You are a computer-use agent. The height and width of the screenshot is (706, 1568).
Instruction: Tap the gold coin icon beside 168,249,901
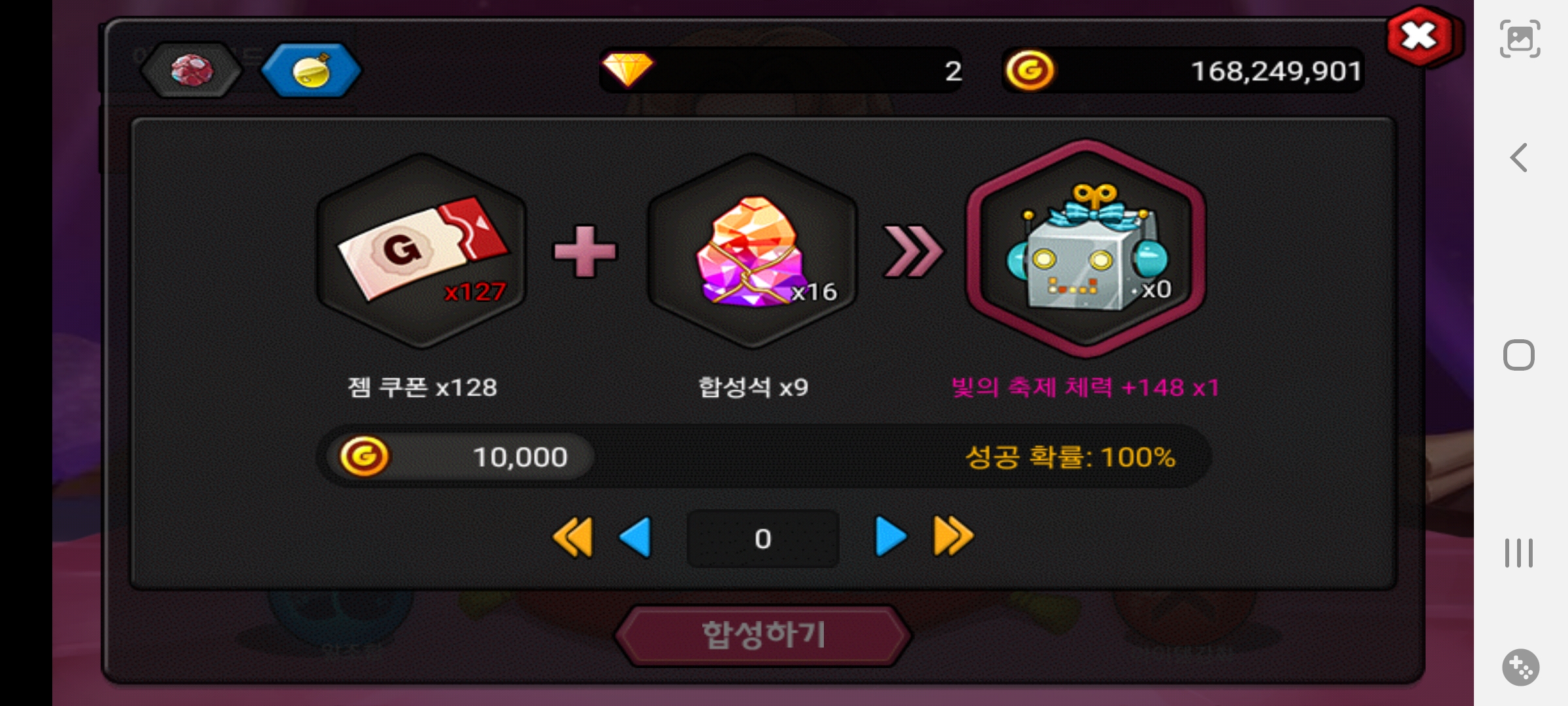[x=1030, y=70]
